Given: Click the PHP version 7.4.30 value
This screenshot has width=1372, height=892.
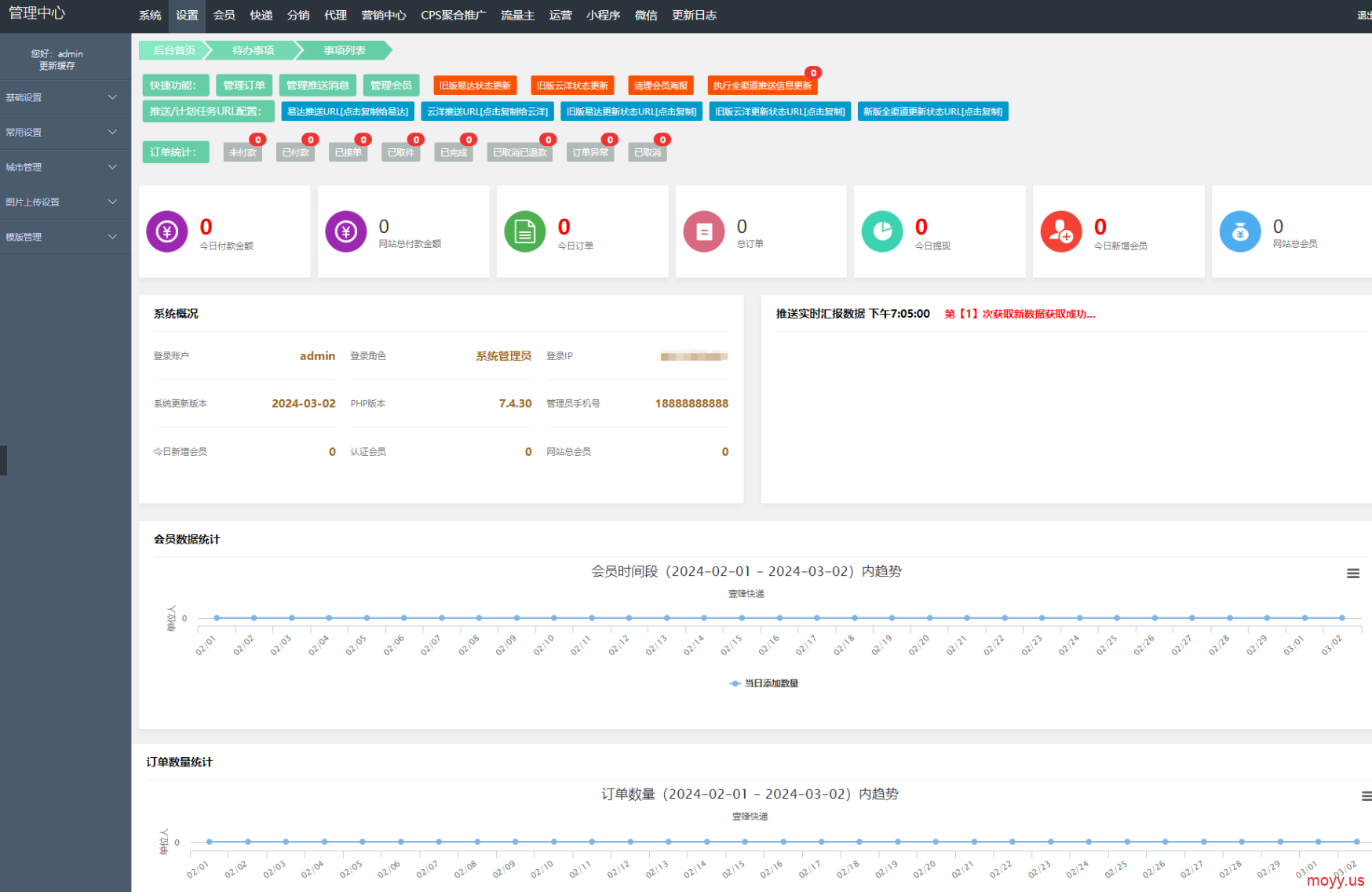Looking at the screenshot, I should tap(515, 403).
